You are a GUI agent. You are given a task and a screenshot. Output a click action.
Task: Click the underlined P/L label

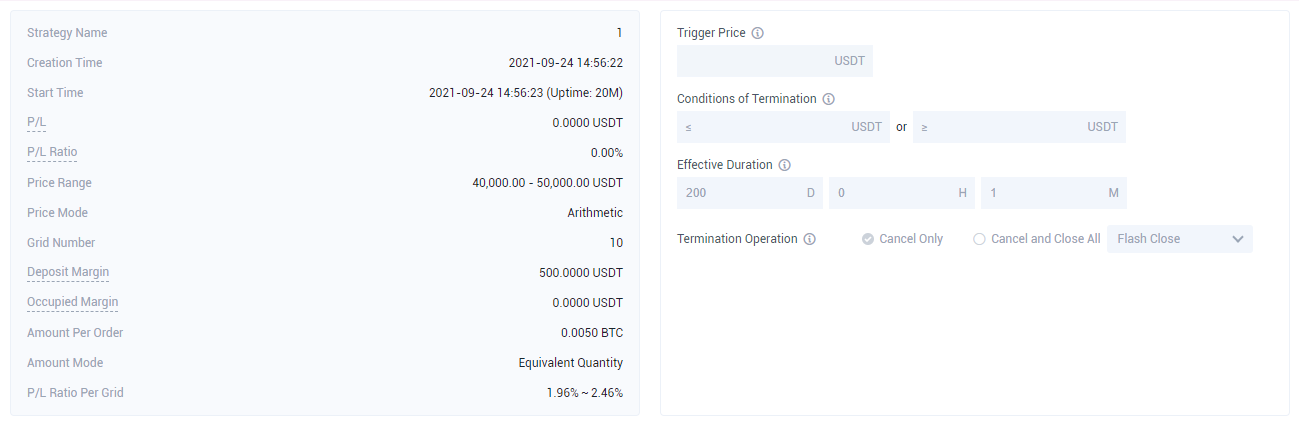point(37,123)
